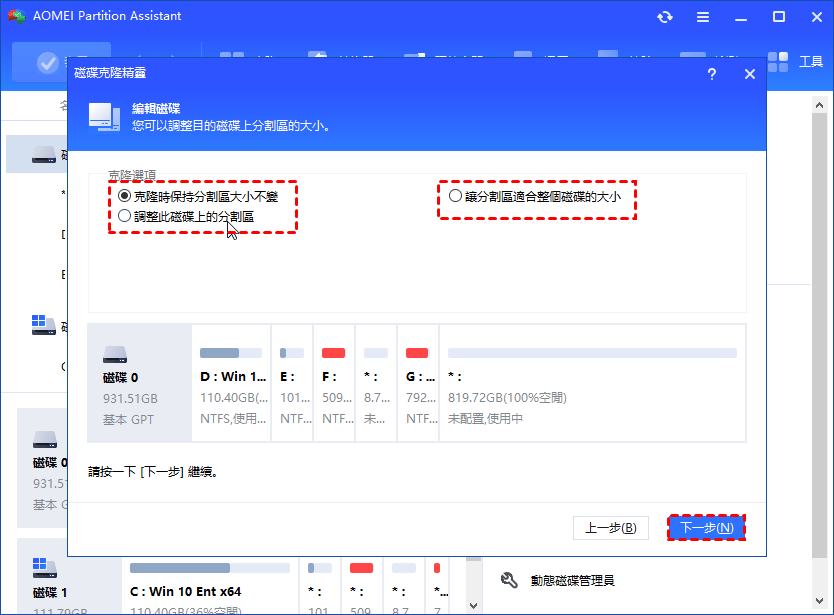Click the apply checkmark icon in main toolbar
The height and width of the screenshot is (615, 834).
click(x=48, y=63)
